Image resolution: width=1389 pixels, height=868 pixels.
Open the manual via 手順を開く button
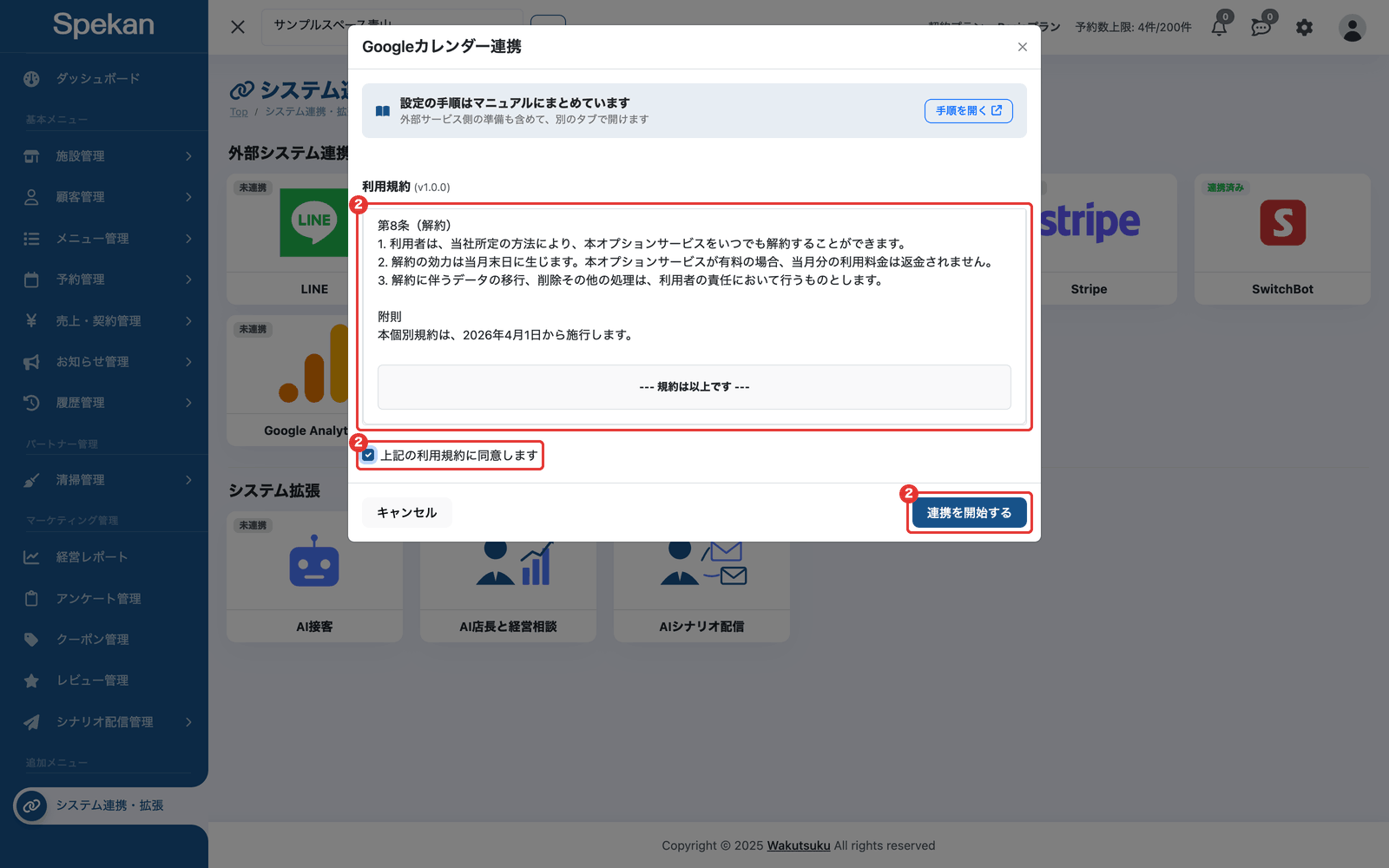968,110
